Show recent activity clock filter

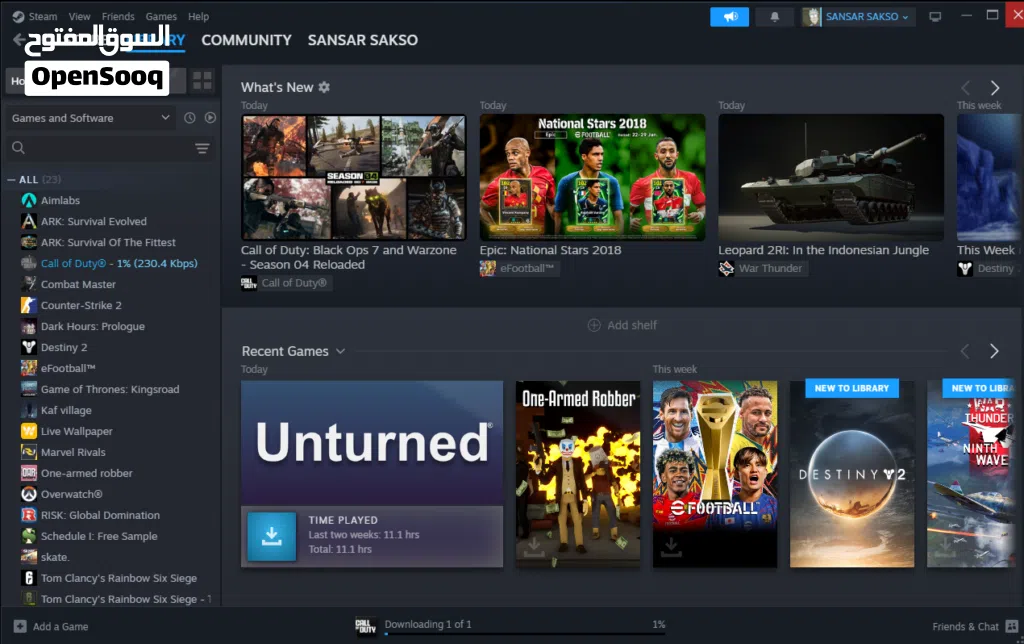coord(189,118)
